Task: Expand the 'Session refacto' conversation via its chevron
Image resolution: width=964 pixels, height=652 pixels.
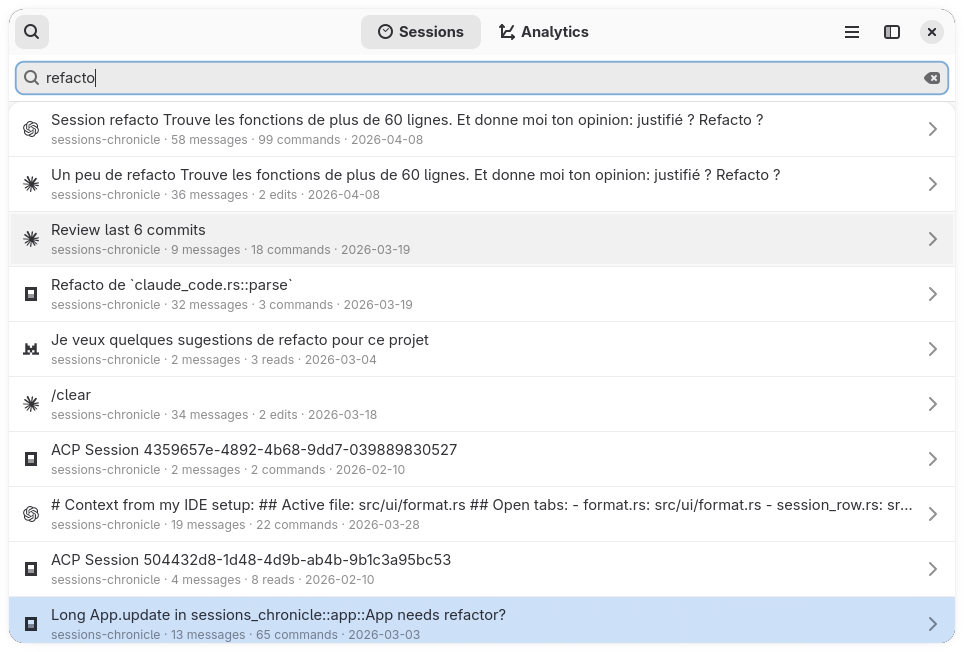Action: [x=933, y=128]
